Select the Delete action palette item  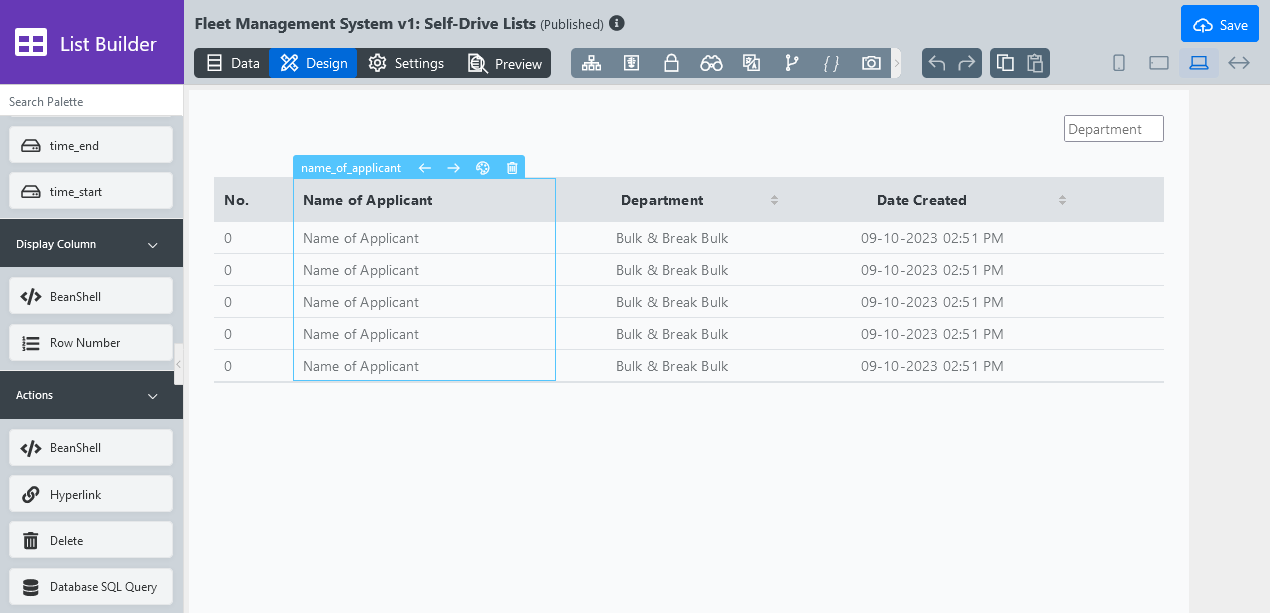pos(91,540)
